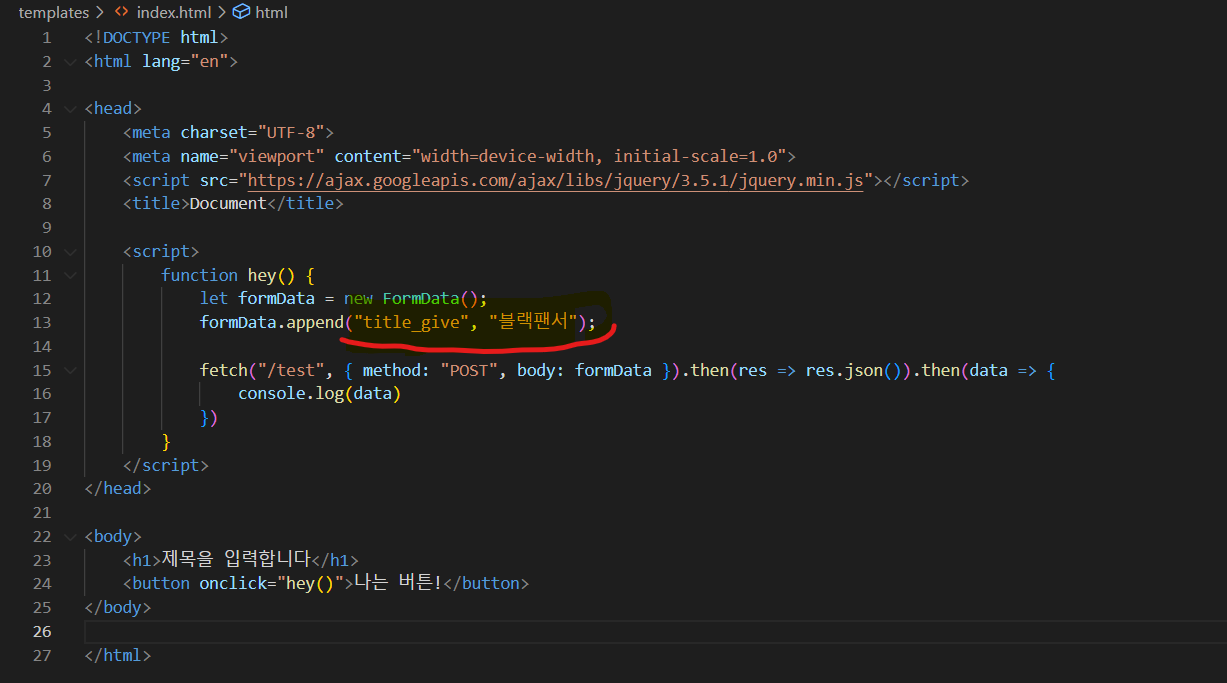Click the closing </head> tag
1227x683 pixels.
(118, 489)
